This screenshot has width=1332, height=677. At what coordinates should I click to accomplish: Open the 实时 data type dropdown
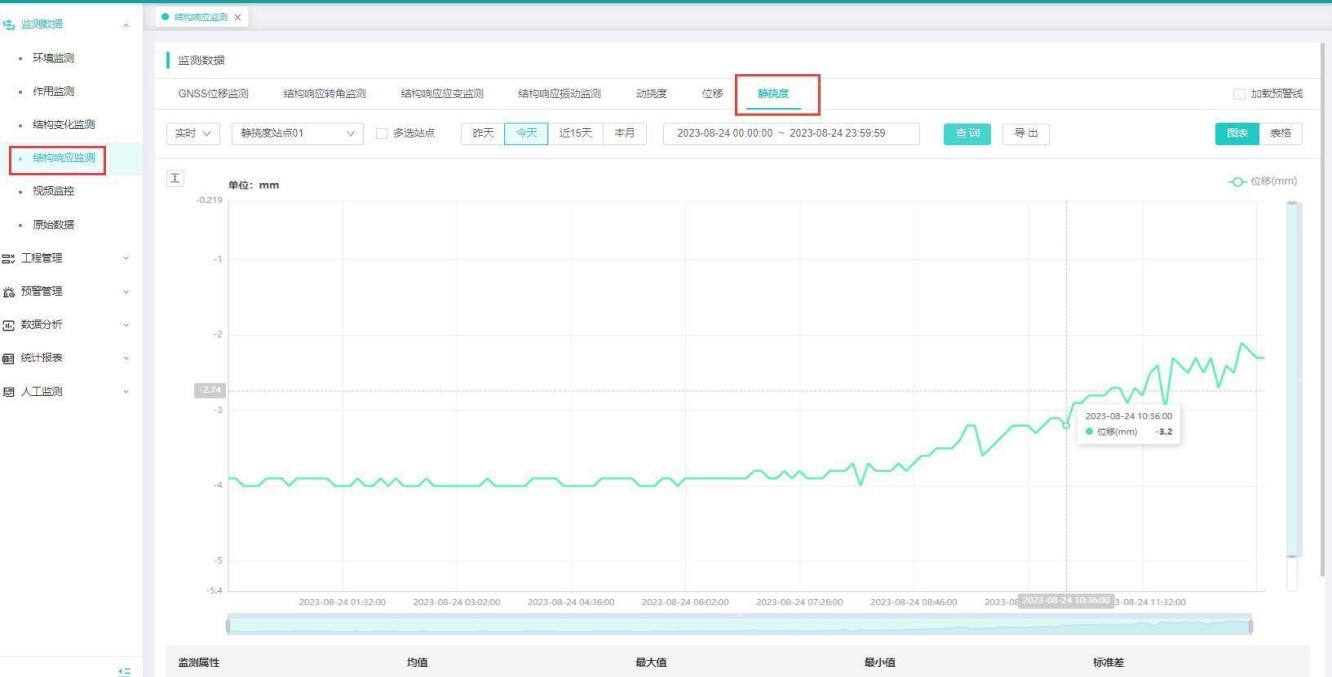tap(193, 133)
